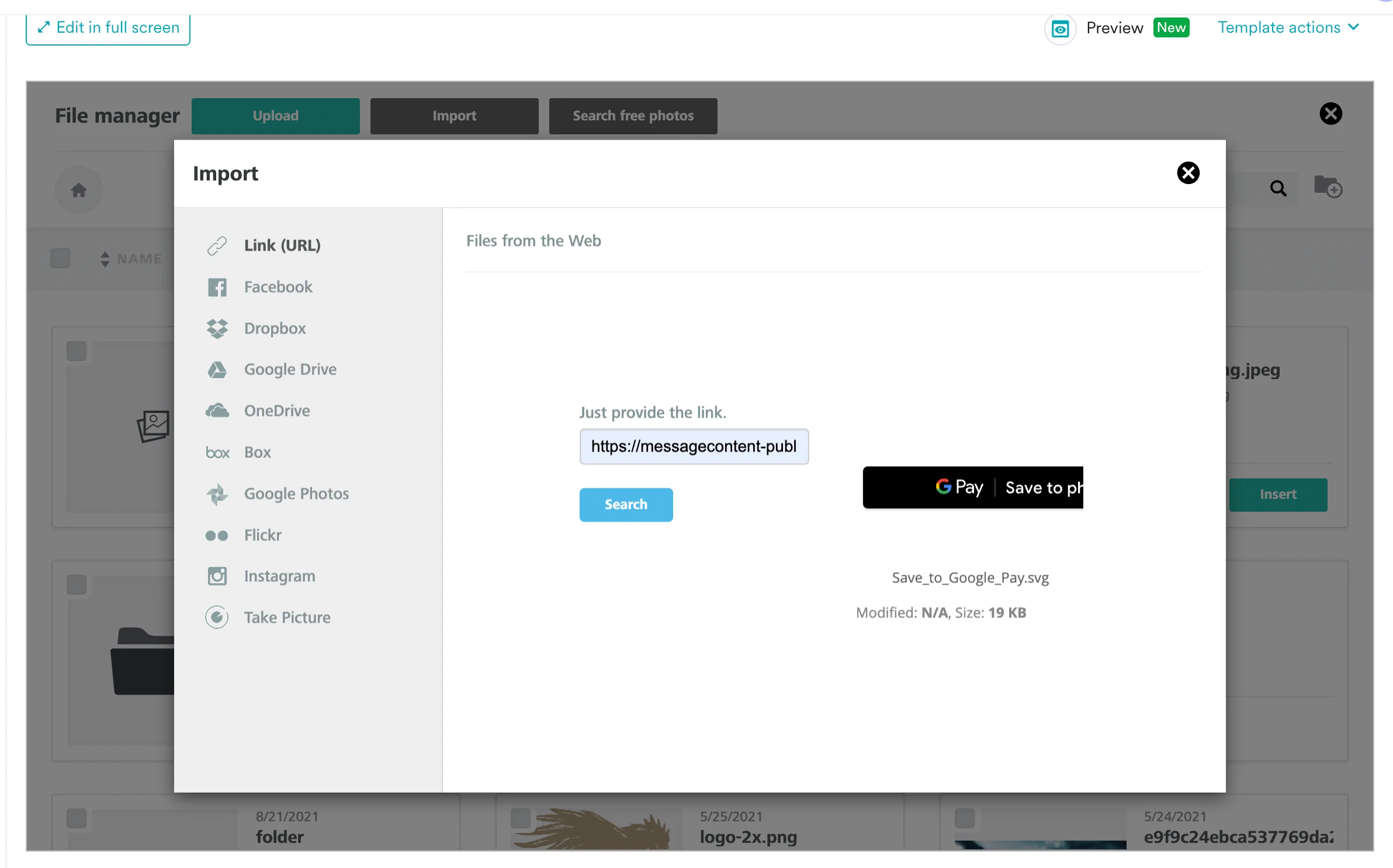Click the file manager search magnifier
1393x868 pixels.
(x=1278, y=188)
